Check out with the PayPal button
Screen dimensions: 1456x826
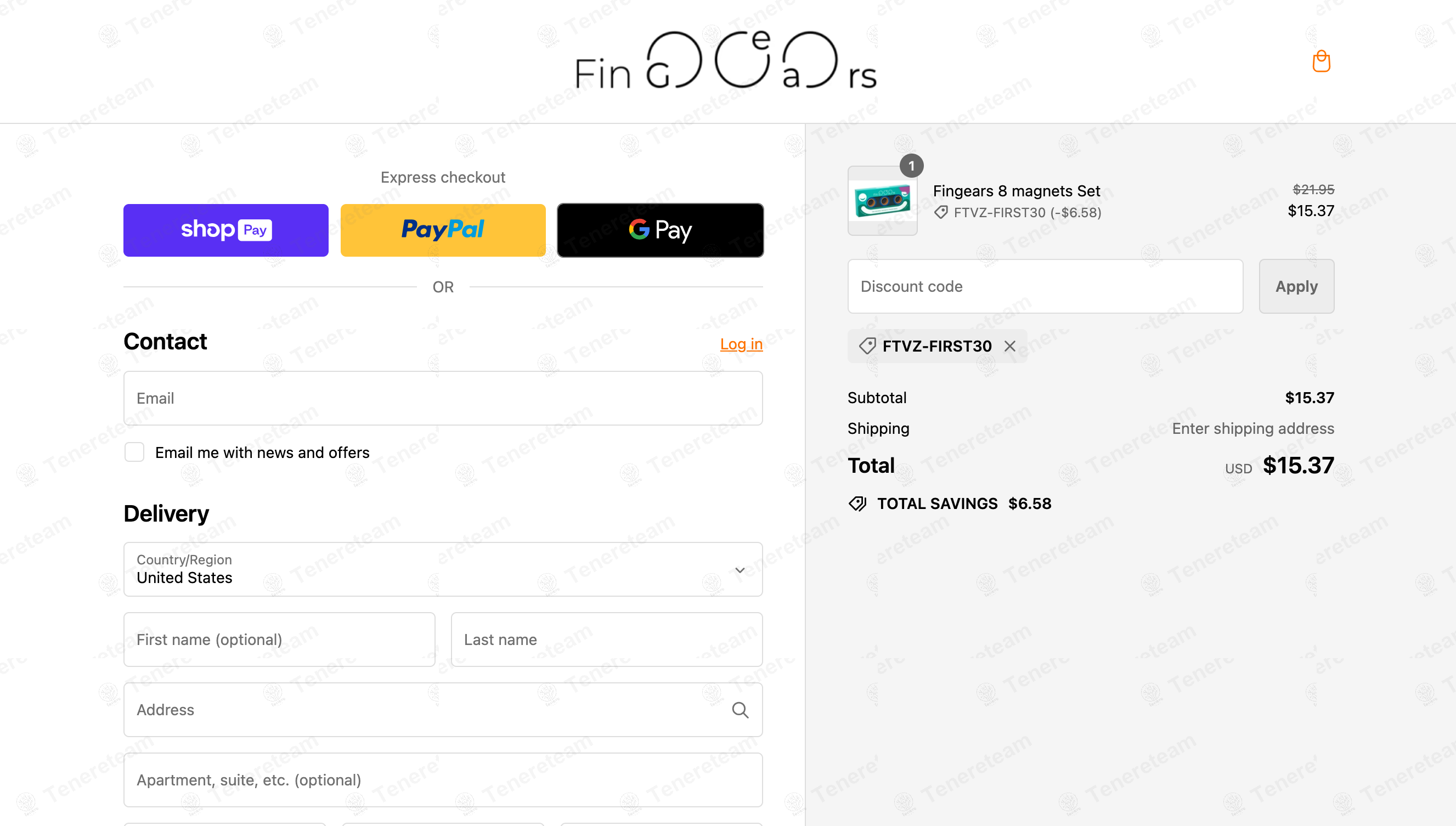(x=443, y=230)
